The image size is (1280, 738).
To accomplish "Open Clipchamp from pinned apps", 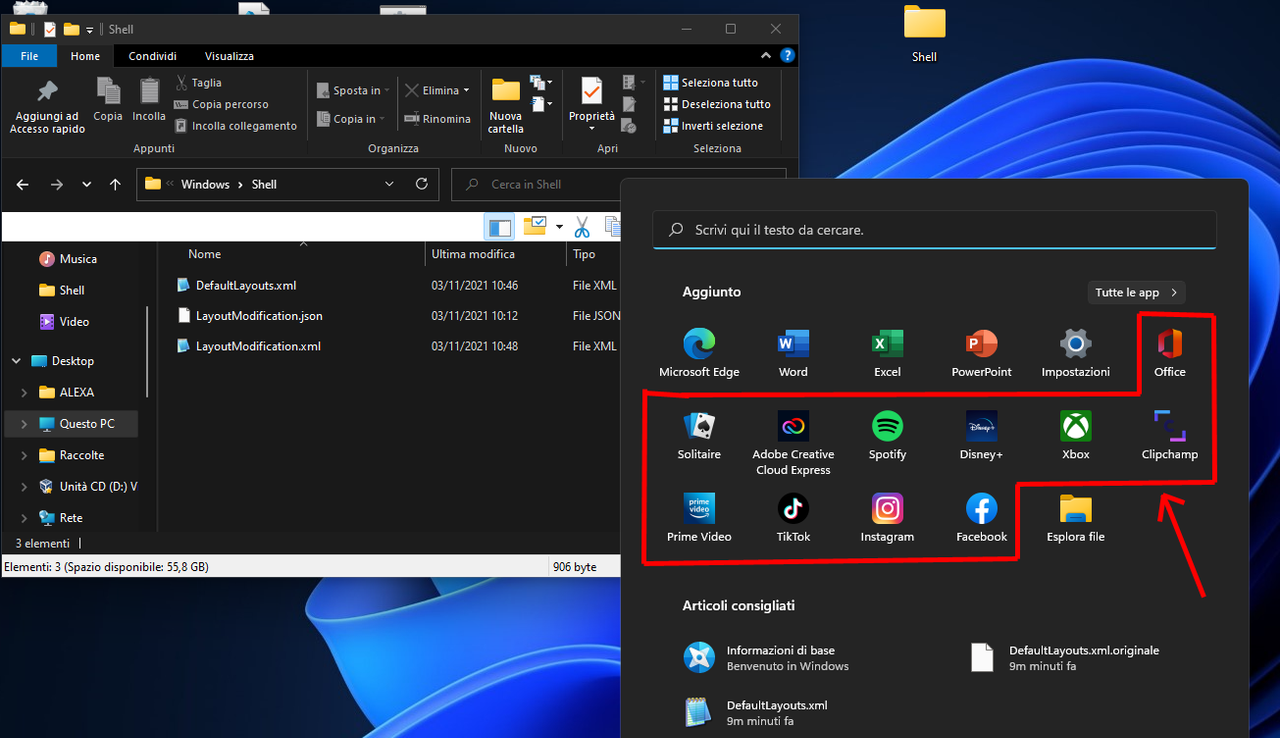I will (x=1169, y=436).
